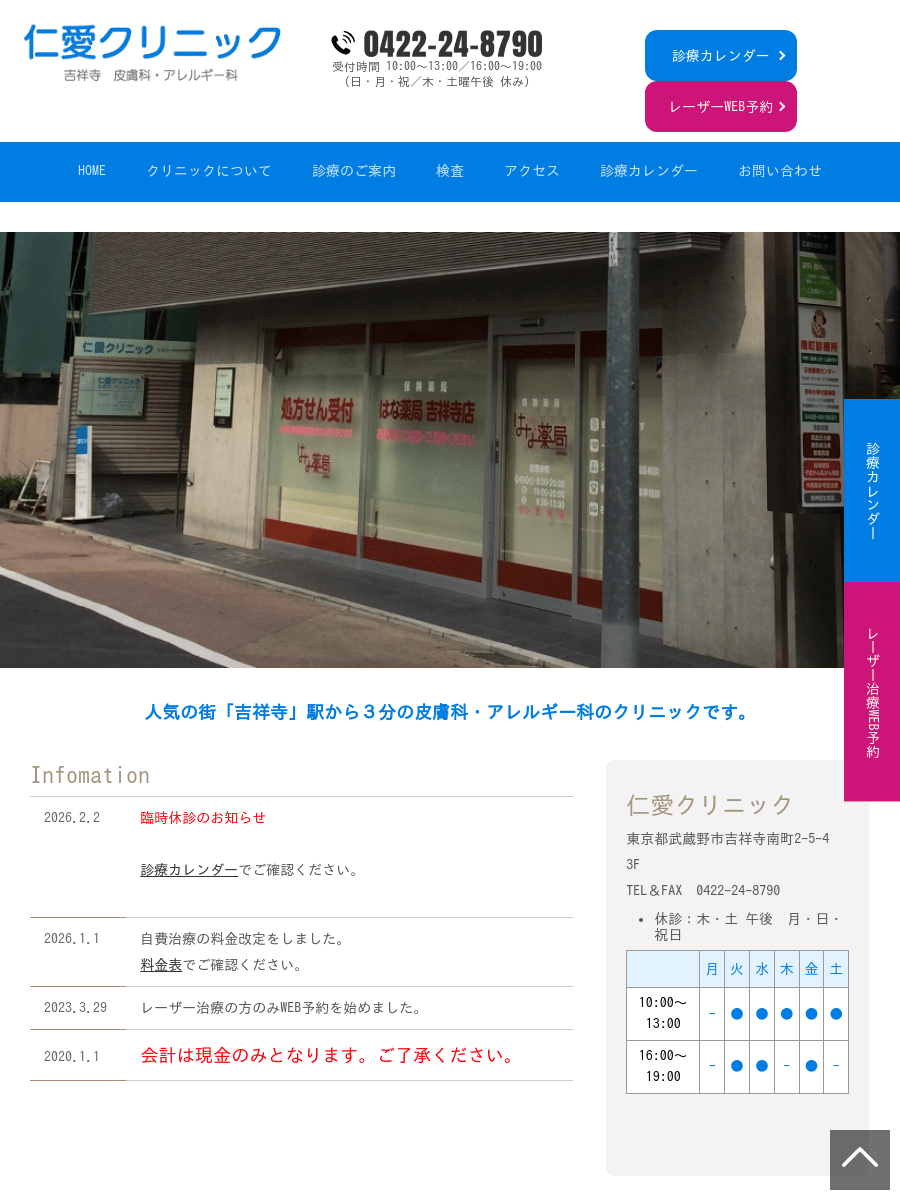900x1200 pixels.
Task: Navigate to アクセス page
Action: (532, 171)
